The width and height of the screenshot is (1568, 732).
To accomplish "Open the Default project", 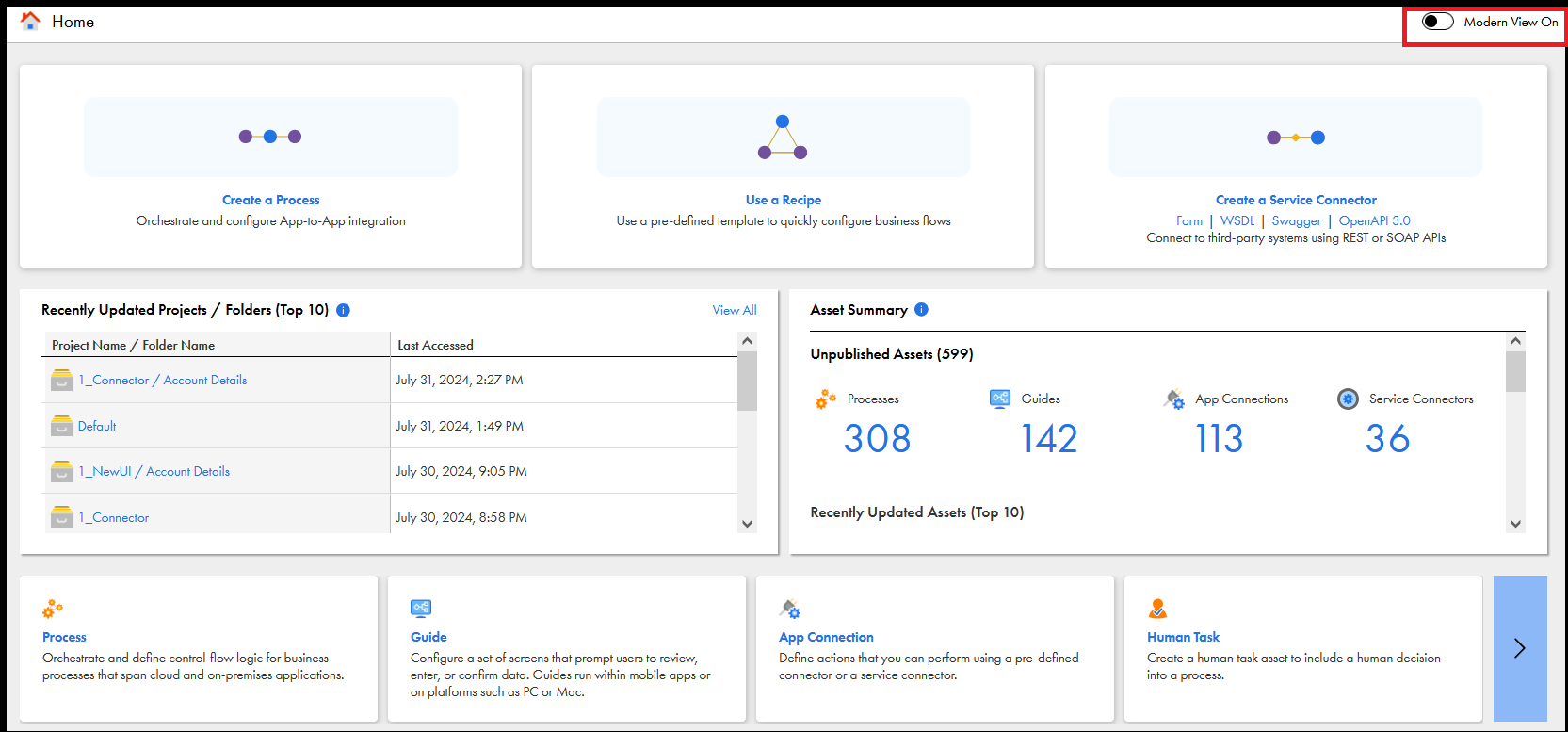I will click(x=97, y=426).
